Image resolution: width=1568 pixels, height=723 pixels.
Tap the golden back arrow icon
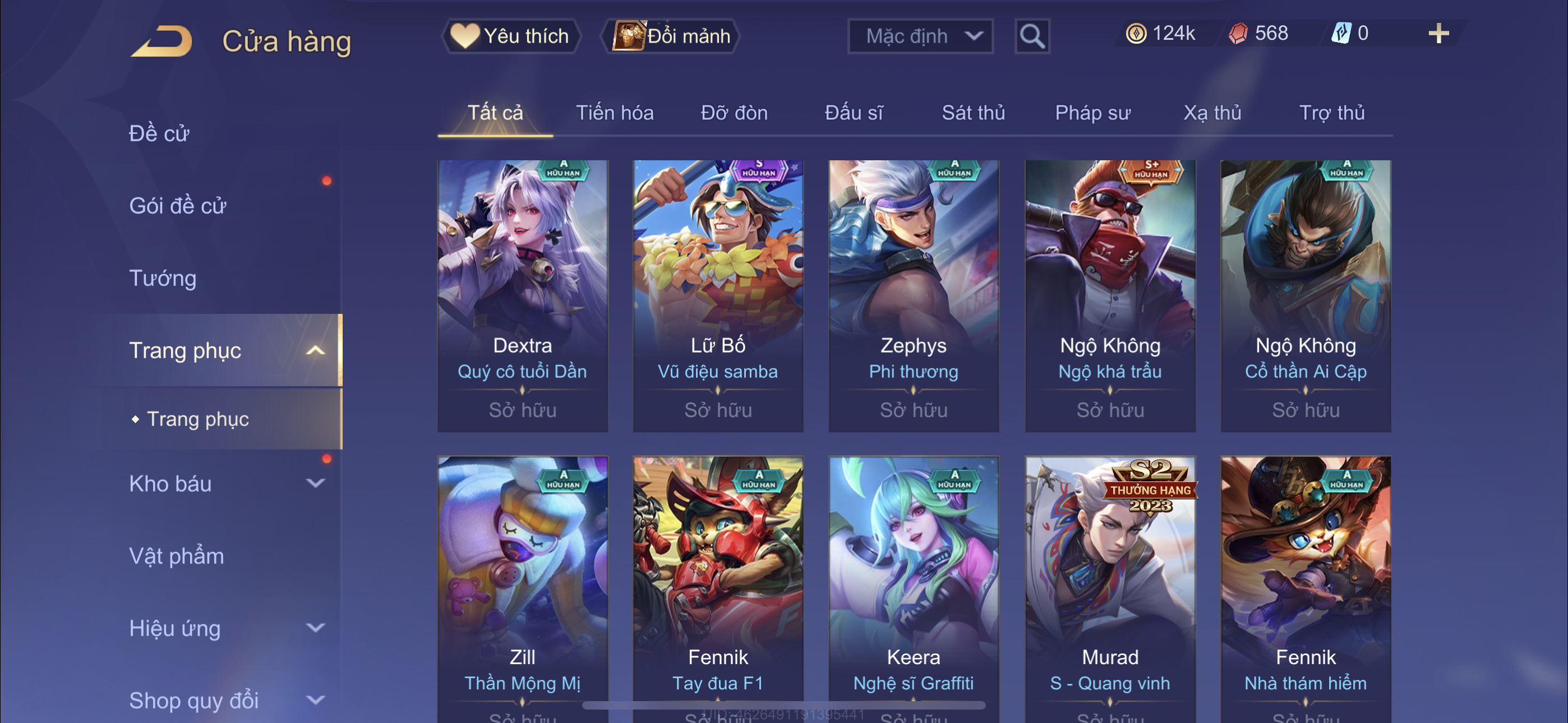[162, 41]
